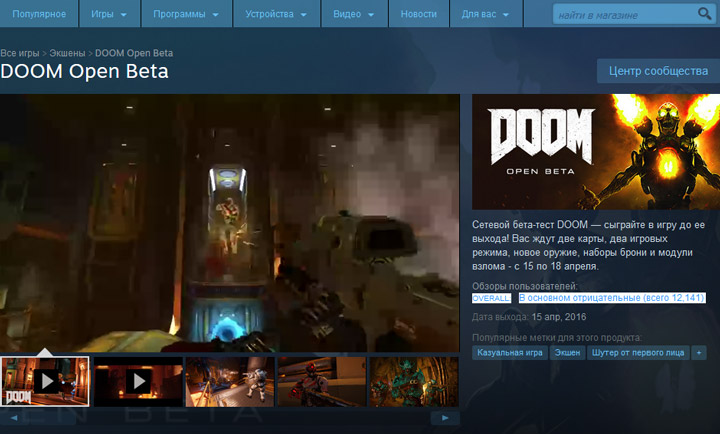Click Популярные метки для этого продукта label
The image size is (720, 434).
(557, 338)
